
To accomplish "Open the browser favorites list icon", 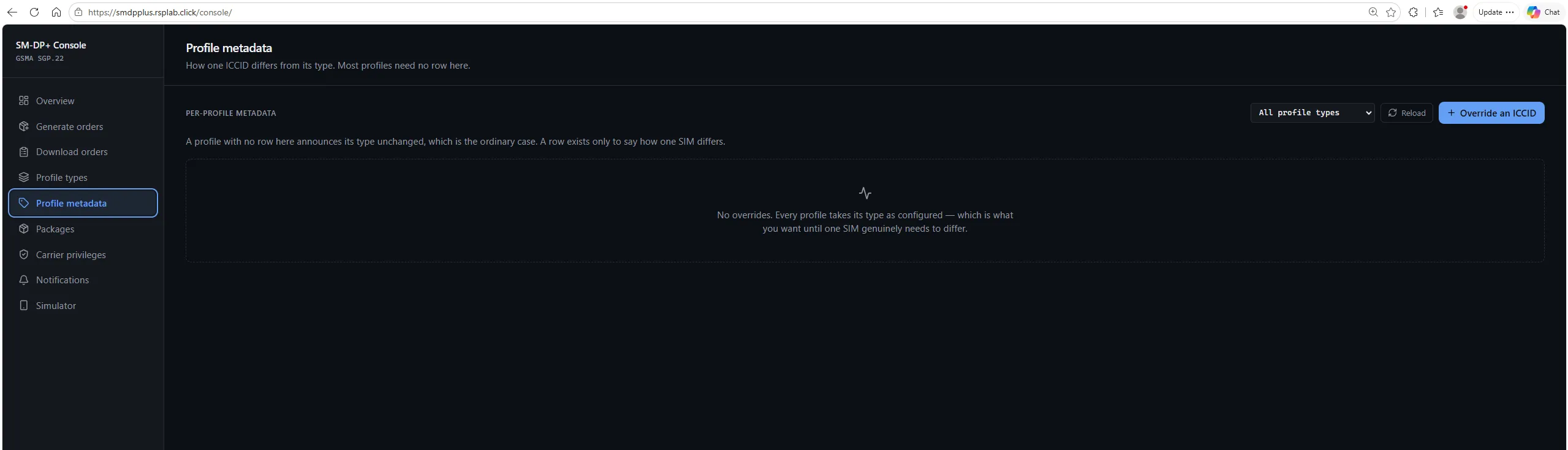I will click(1438, 12).
